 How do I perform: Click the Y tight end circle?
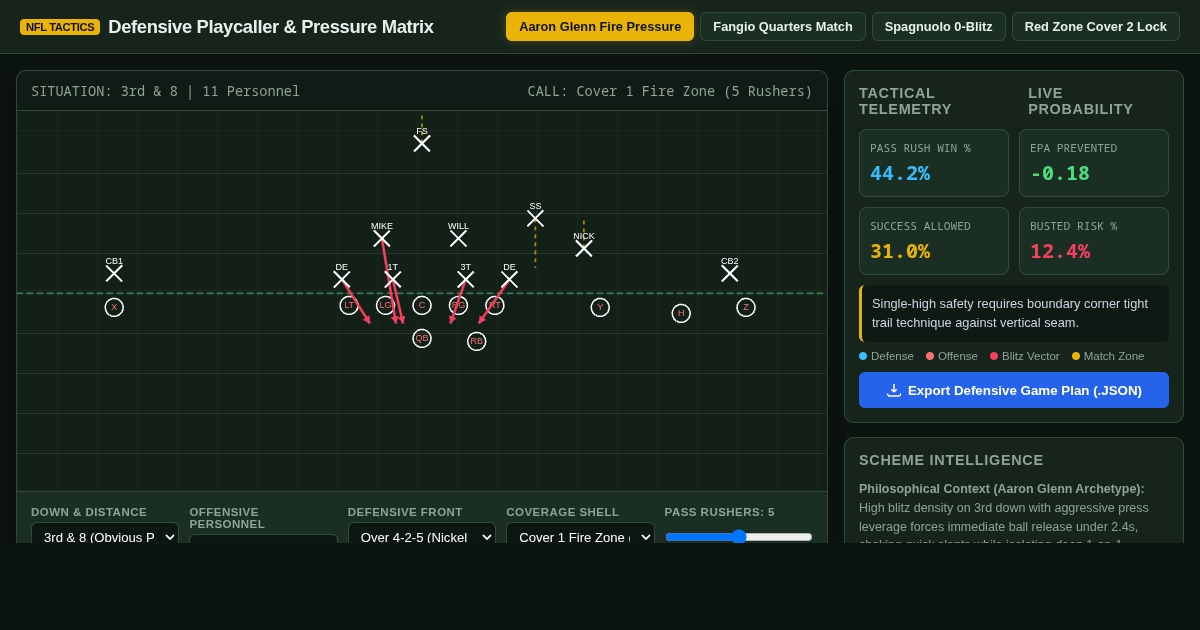[600, 307]
